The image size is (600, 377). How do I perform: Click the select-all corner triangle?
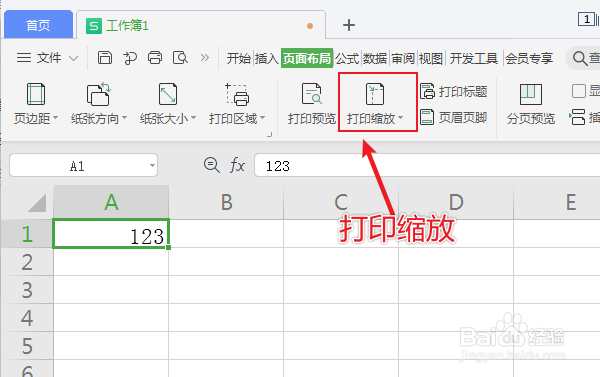pyautogui.click(x=37, y=202)
